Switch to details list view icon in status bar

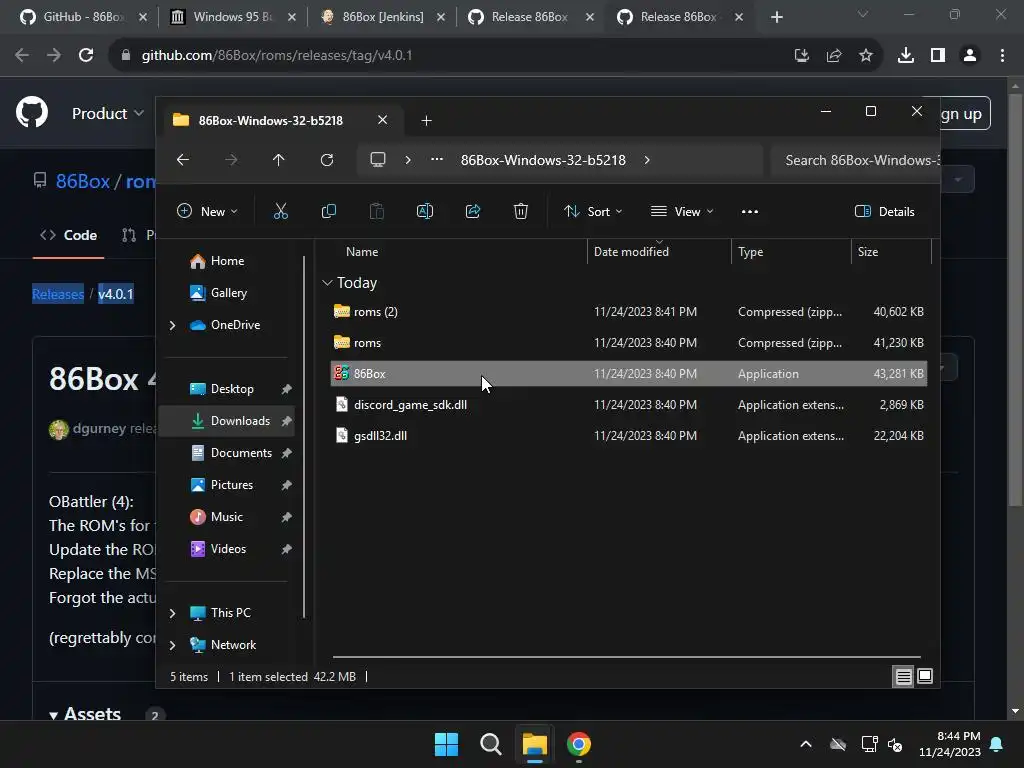coord(903,677)
